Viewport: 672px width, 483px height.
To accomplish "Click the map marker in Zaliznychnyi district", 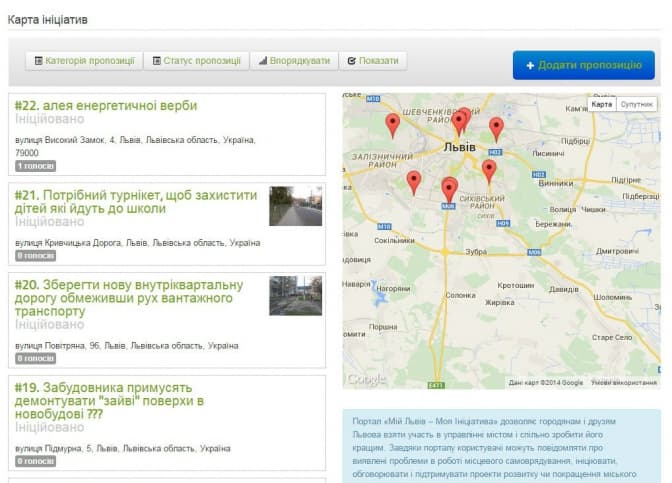I will pyautogui.click(x=392, y=123).
